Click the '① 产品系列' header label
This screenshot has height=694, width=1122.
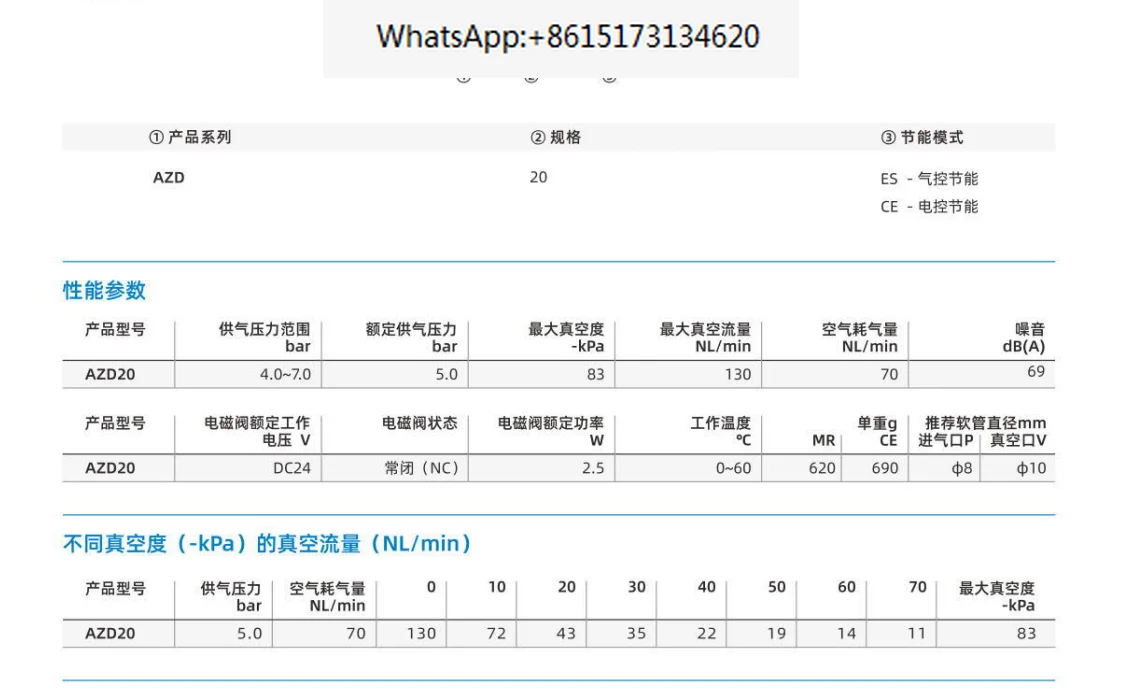pyautogui.click(x=190, y=137)
